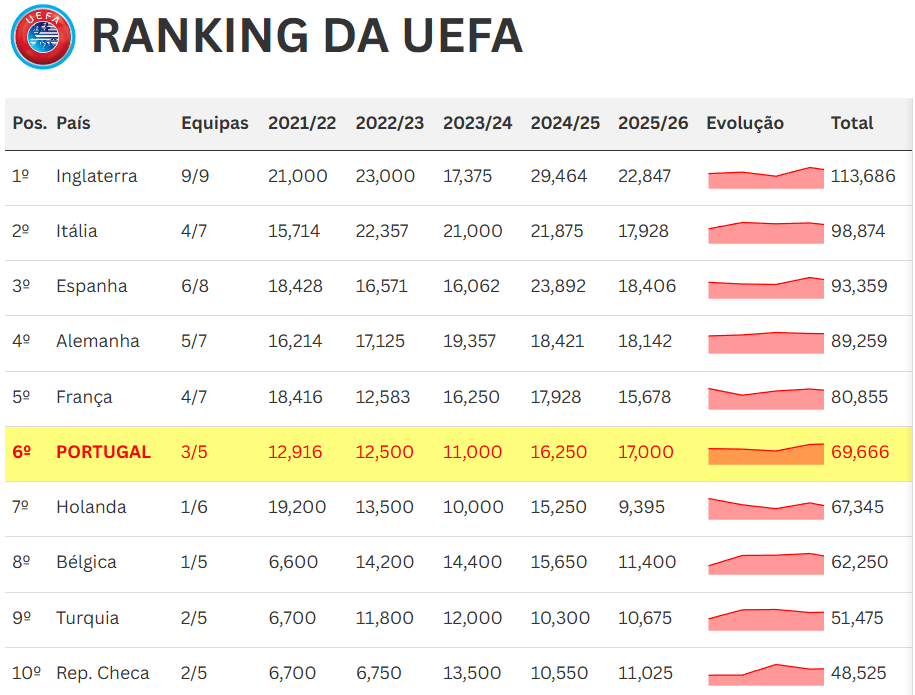915x695 pixels.
Task: Open the Espanha row entry
Action: tap(92, 286)
